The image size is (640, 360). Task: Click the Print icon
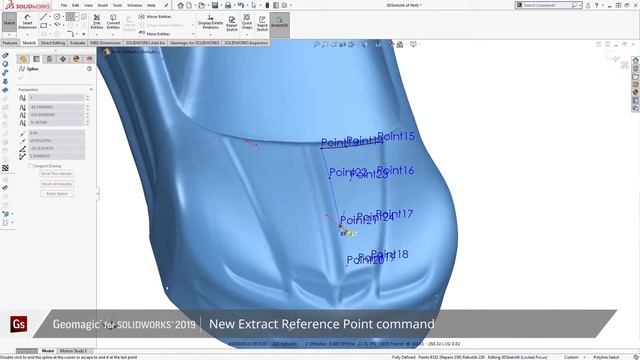[x=228, y=5]
